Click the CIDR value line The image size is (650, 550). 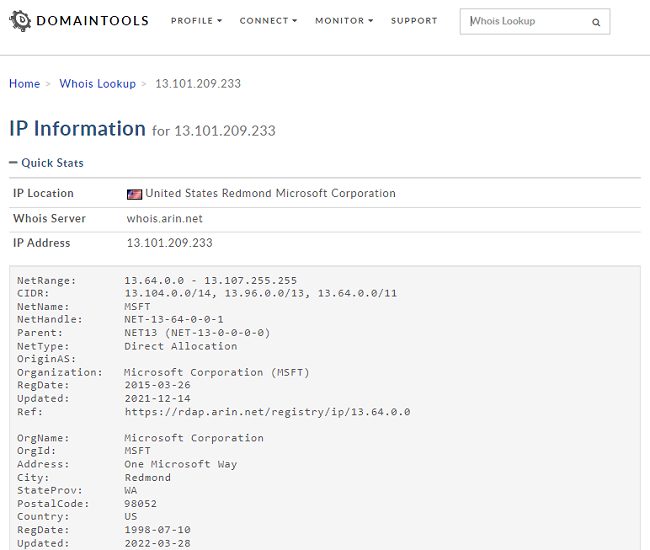pyautogui.click(x=260, y=293)
